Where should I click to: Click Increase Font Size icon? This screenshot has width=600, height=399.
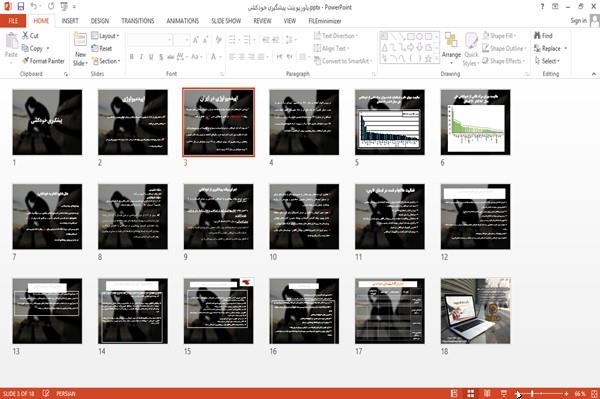click(x=196, y=40)
